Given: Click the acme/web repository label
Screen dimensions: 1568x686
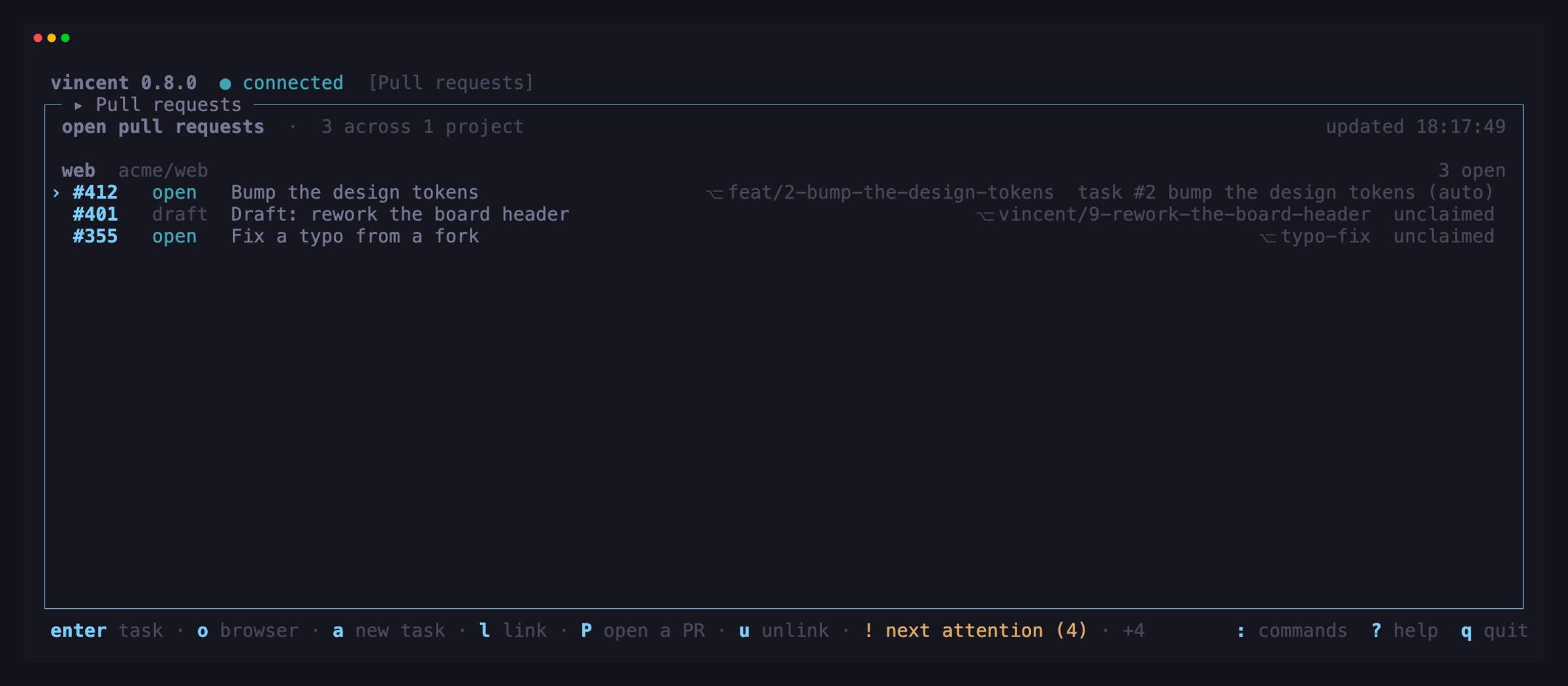Looking at the screenshot, I should (163, 171).
